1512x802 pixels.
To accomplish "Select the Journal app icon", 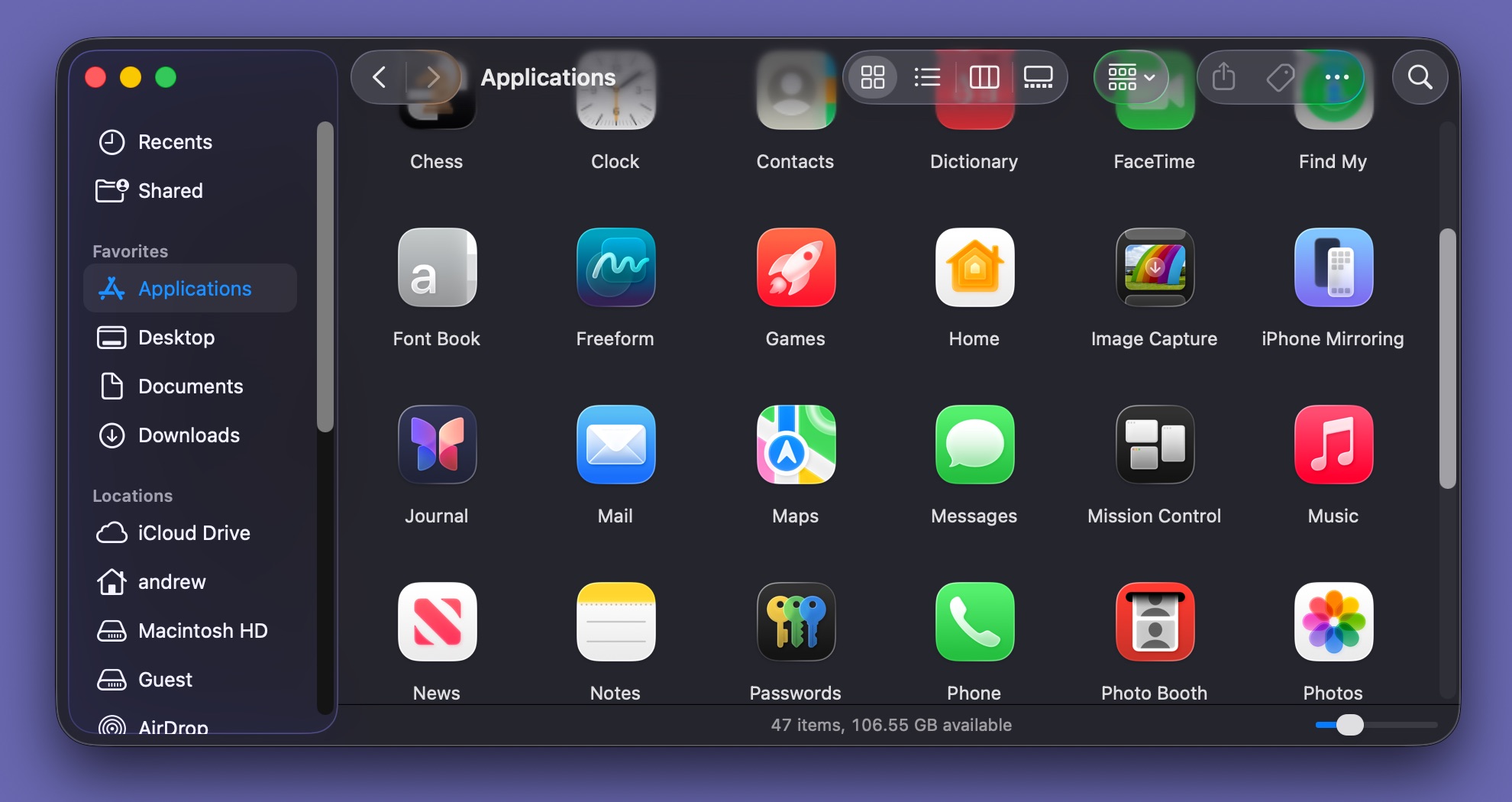I will (x=437, y=445).
